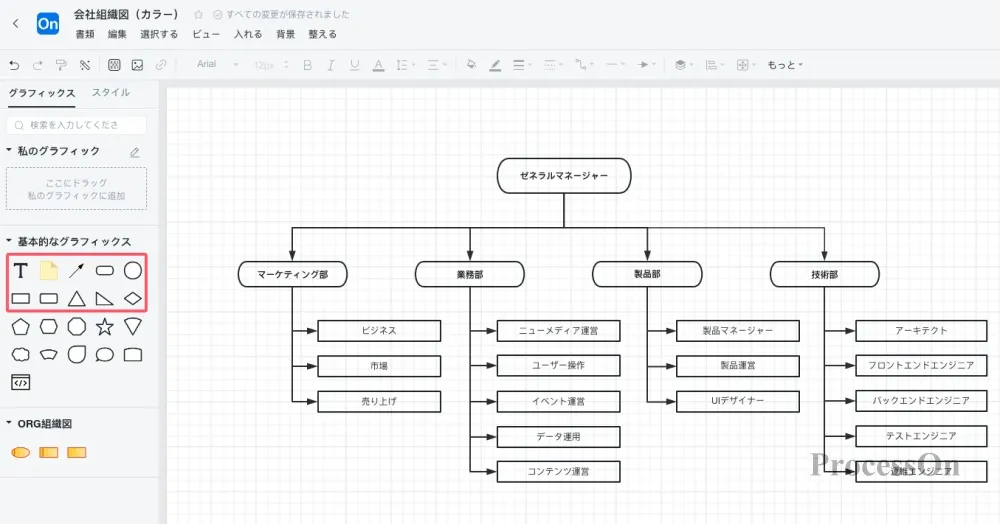1000x524 pixels.
Task: Open the fill color bucket
Action: (x=471, y=64)
